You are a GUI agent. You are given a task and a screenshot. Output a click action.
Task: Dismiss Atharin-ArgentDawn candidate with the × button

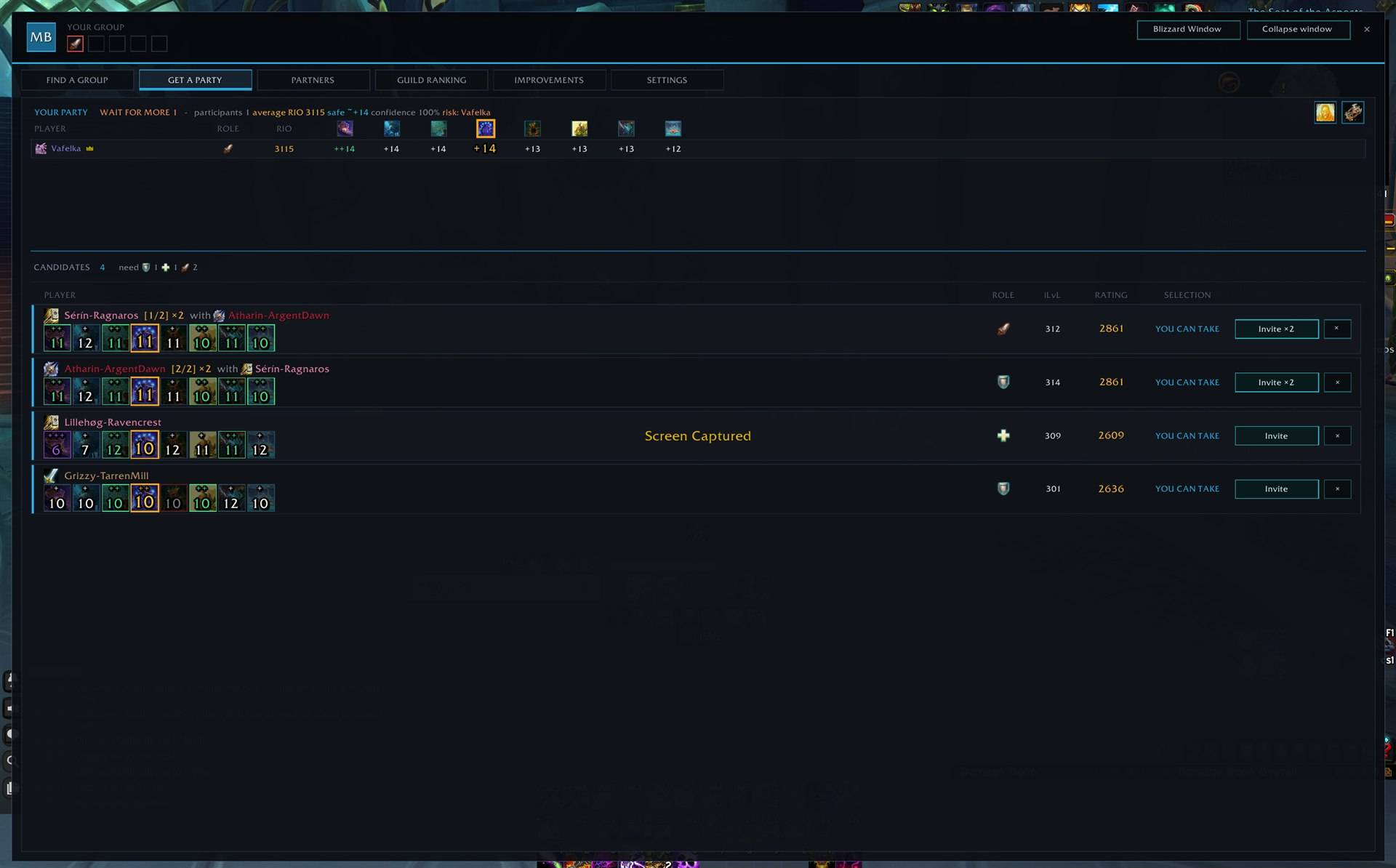(1337, 382)
